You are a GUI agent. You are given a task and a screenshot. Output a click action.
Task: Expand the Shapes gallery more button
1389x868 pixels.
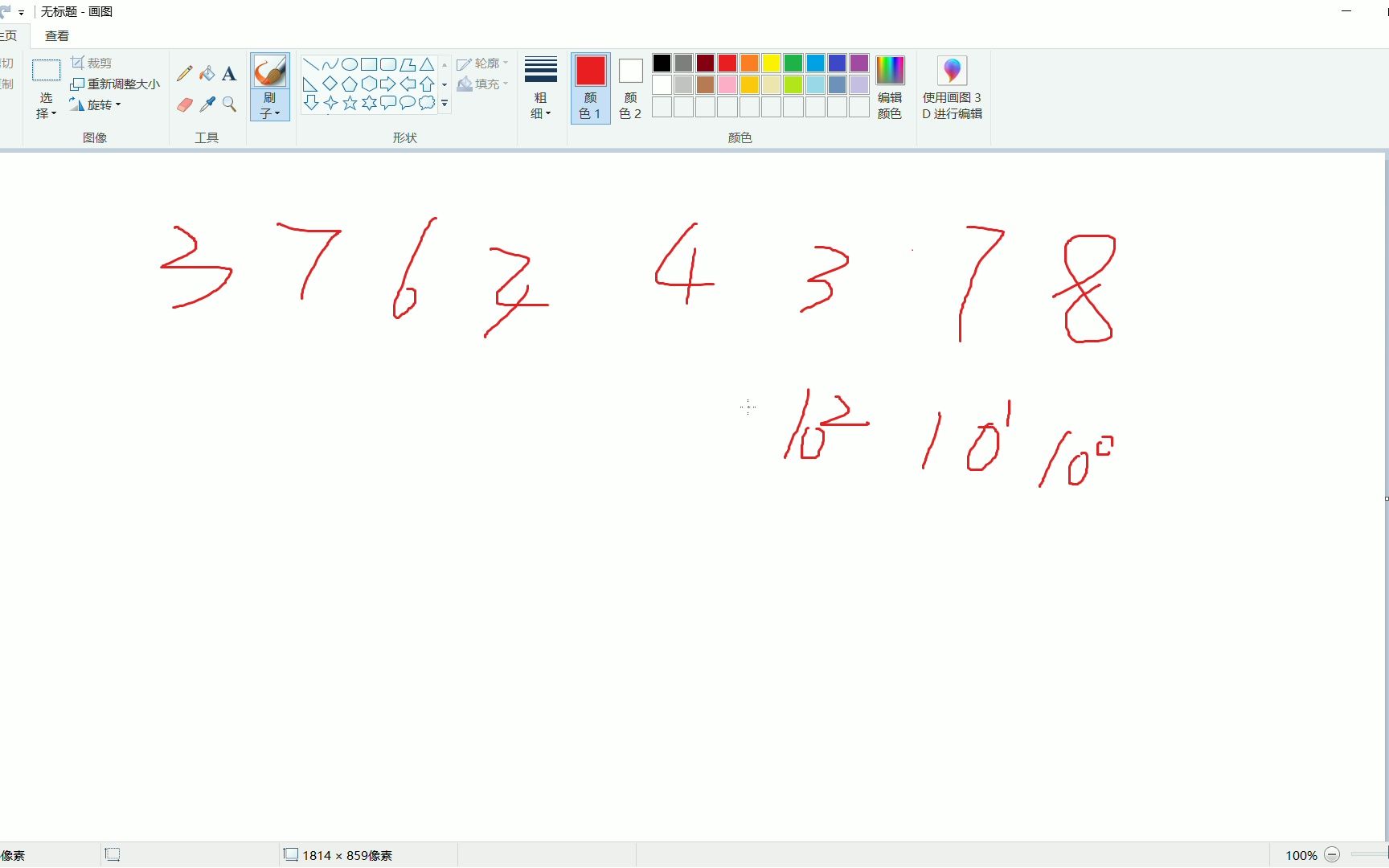click(445, 104)
